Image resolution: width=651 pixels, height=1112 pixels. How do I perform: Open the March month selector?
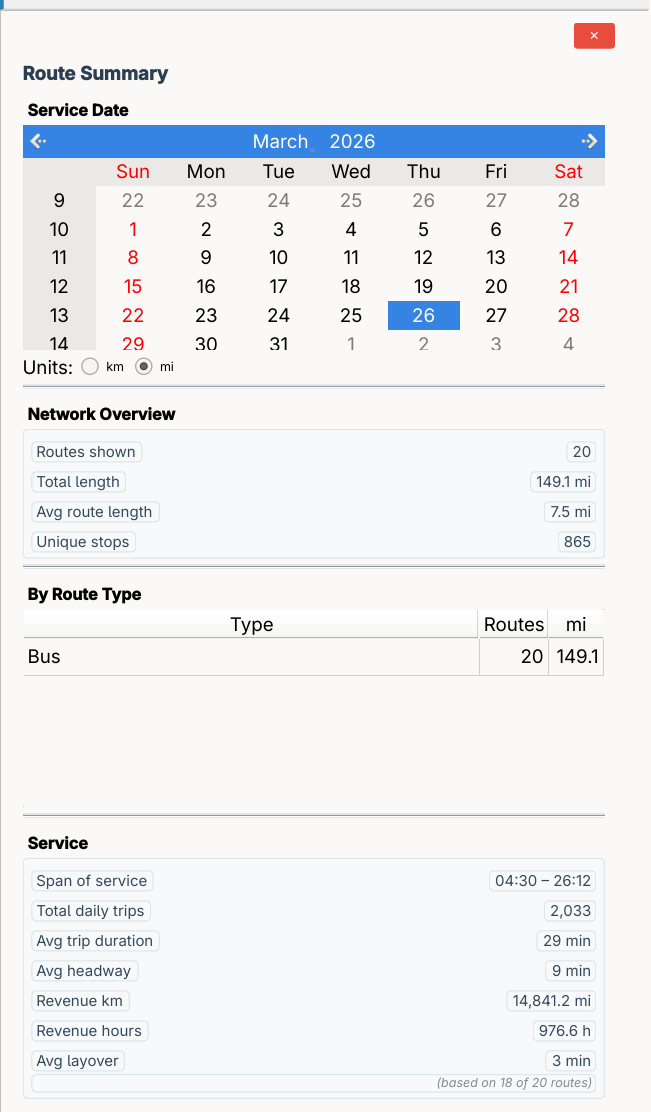click(x=281, y=141)
